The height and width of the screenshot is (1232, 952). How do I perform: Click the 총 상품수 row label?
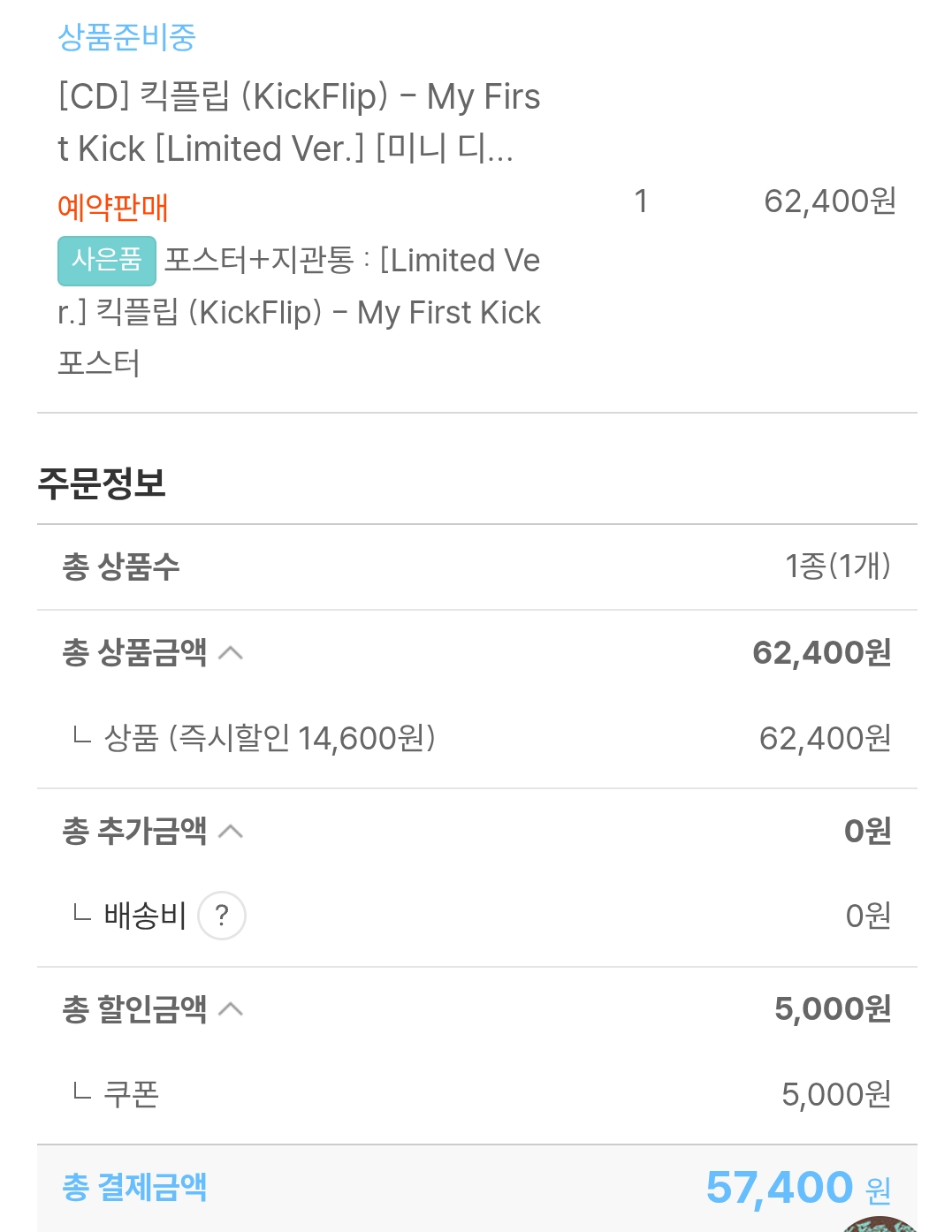point(121,567)
